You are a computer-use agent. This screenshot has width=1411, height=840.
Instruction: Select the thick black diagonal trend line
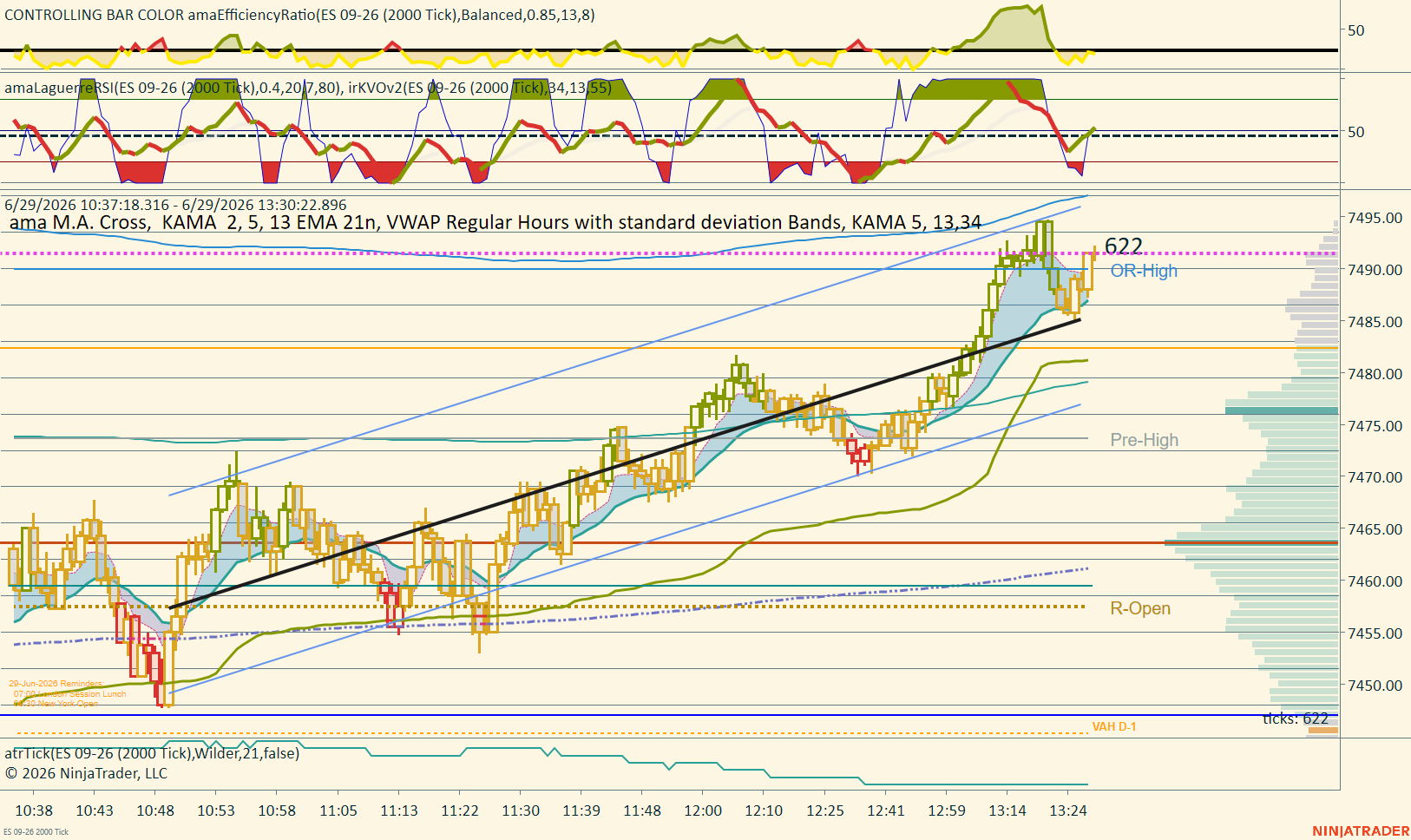tap(625, 463)
